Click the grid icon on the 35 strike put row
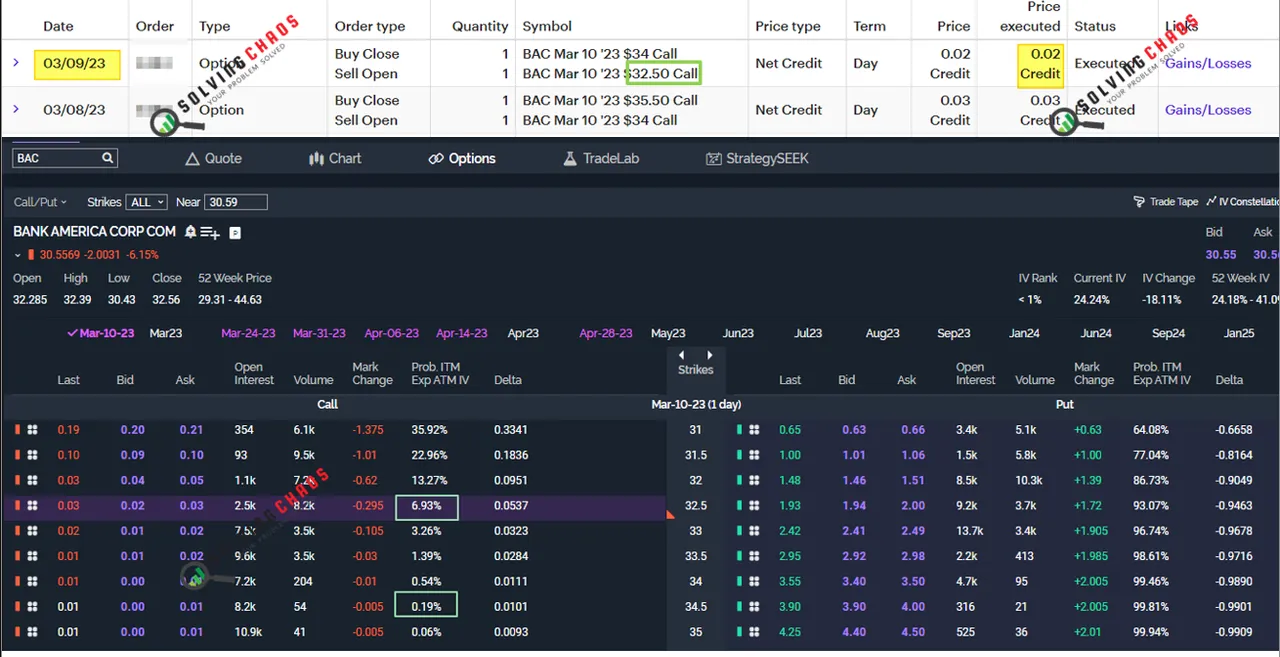The image size is (1280, 657). [756, 632]
